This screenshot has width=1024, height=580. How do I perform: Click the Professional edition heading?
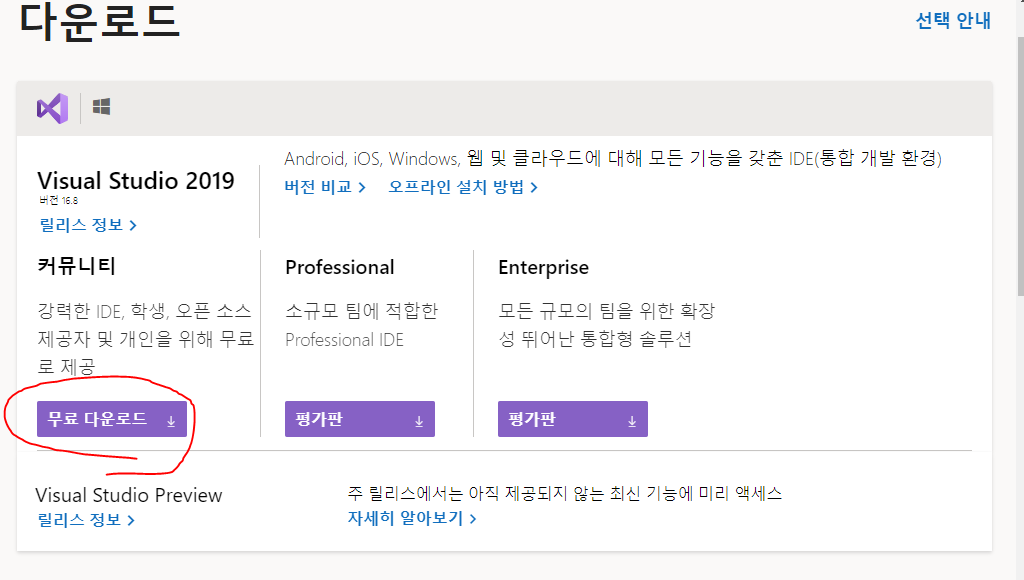tap(340, 267)
